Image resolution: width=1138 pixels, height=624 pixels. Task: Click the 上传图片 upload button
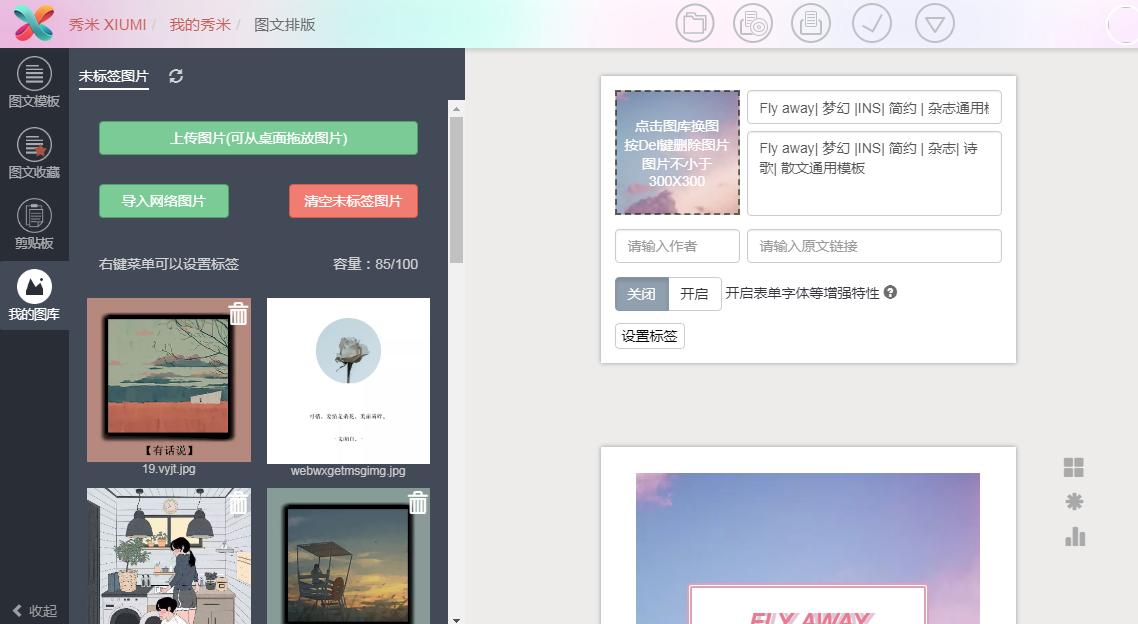(x=258, y=139)
